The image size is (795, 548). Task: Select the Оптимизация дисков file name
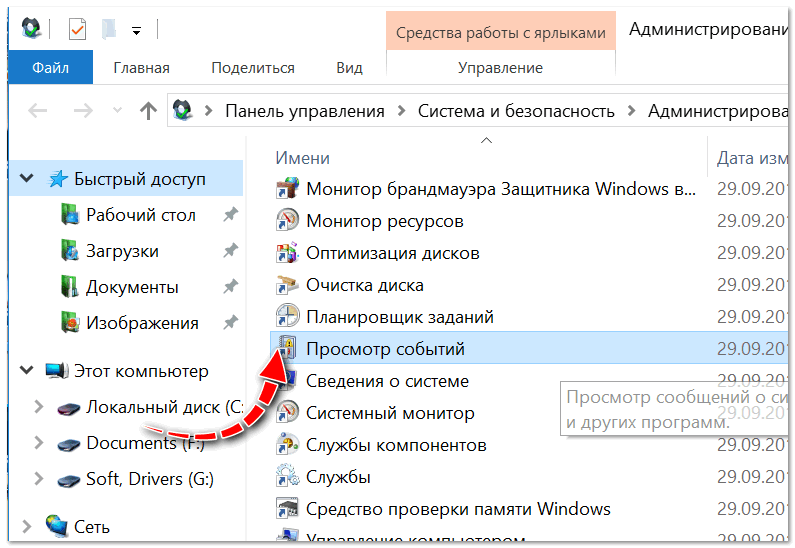tap(393, 252)
